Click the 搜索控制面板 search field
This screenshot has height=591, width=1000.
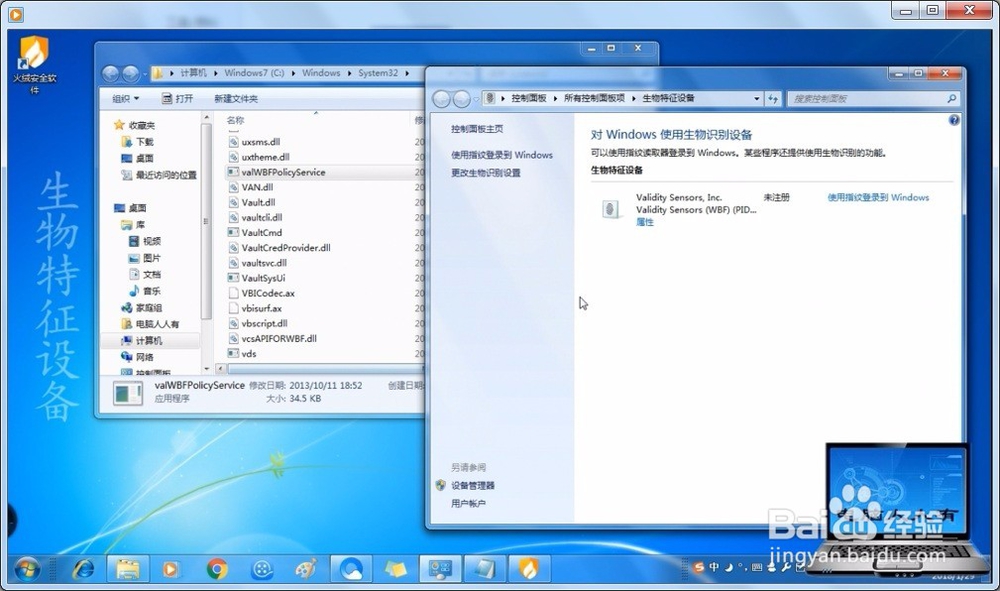click(x=866, y=99)
